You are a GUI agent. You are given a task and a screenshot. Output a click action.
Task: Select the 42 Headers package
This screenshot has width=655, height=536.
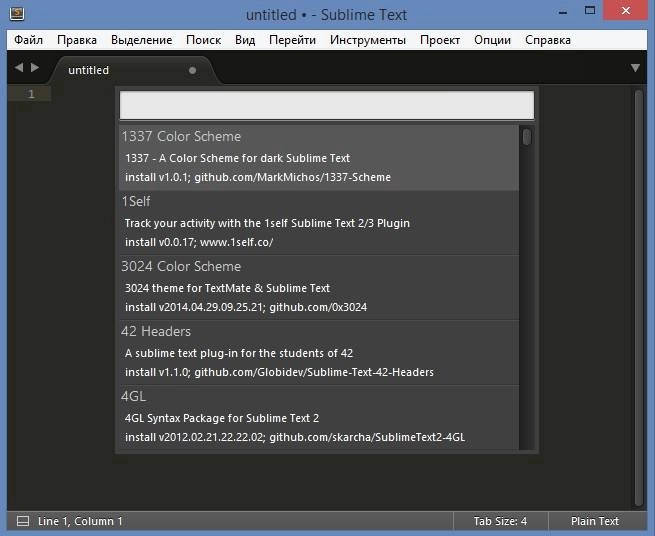click(x=319, y=352)
